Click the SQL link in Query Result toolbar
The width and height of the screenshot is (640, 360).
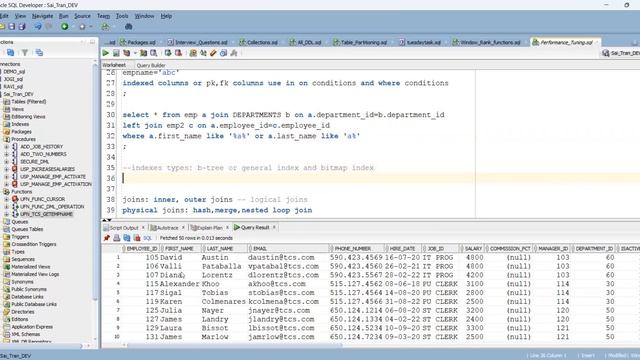(147, 238)
